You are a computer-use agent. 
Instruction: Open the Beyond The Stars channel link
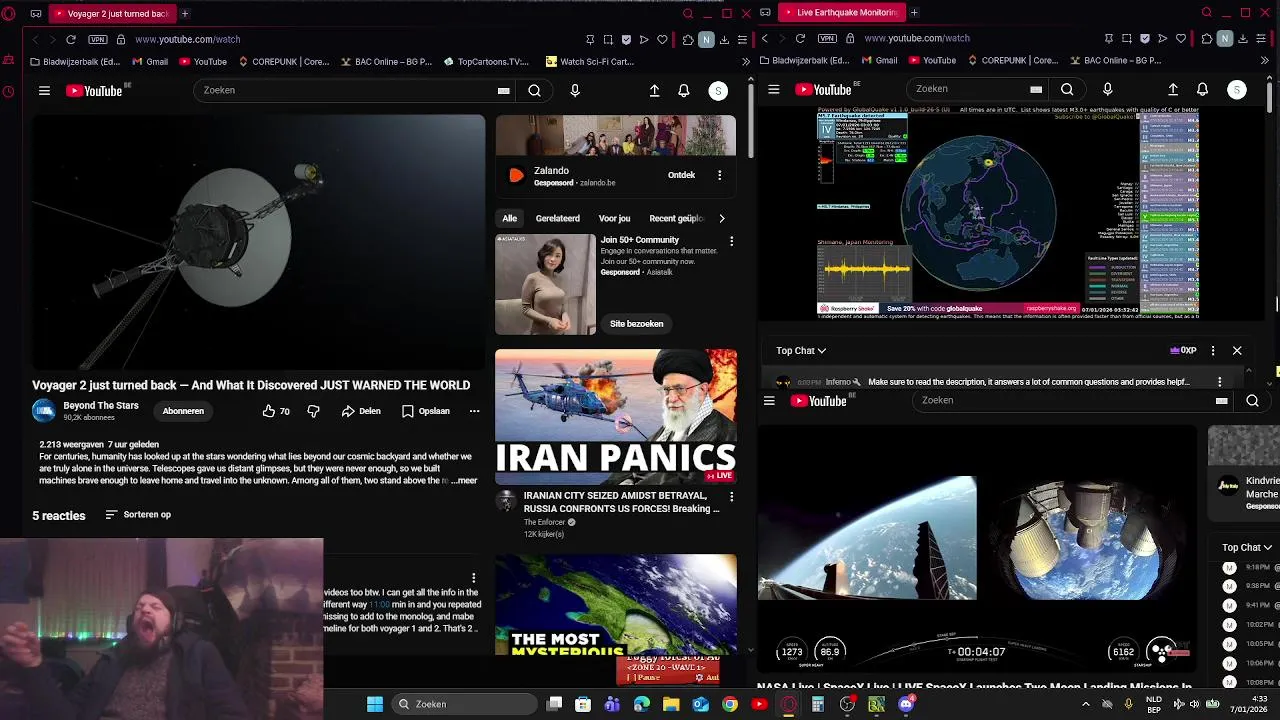[101, 406]
